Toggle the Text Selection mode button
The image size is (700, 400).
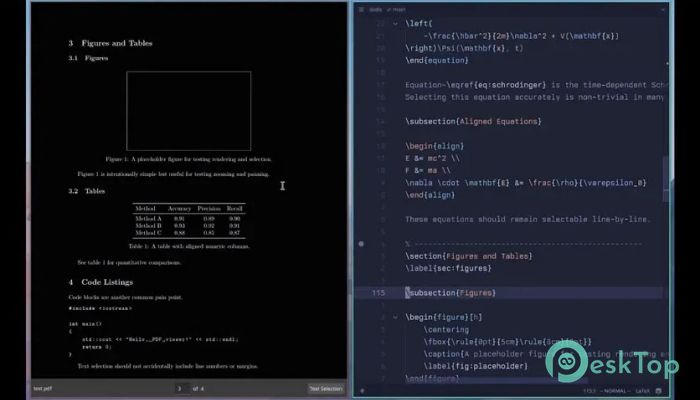(326, 389)
